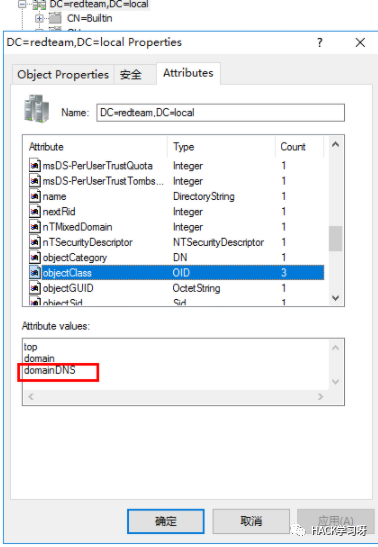Viewport: 378px width, 547px height.
Task: Click the DN type cell
Action: (x=180, y=257)
